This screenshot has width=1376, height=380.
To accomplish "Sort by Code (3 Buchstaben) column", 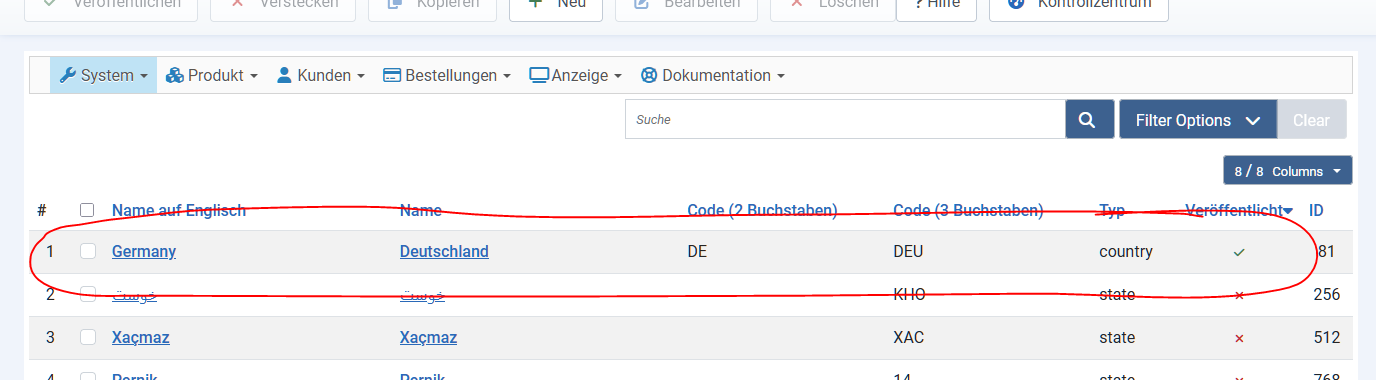I will [968, 210].
